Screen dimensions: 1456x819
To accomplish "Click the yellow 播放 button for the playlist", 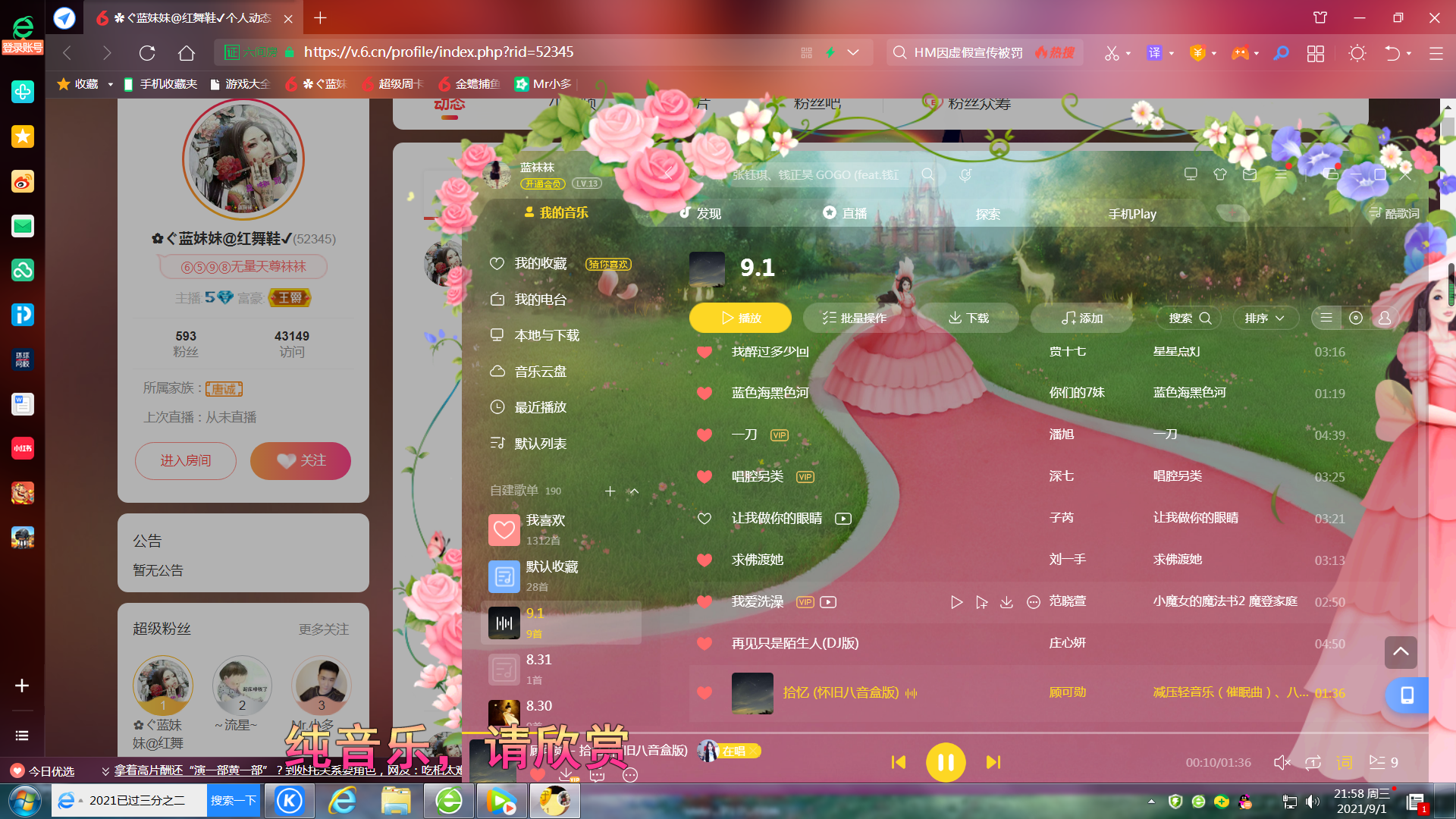I will point(740,318).
